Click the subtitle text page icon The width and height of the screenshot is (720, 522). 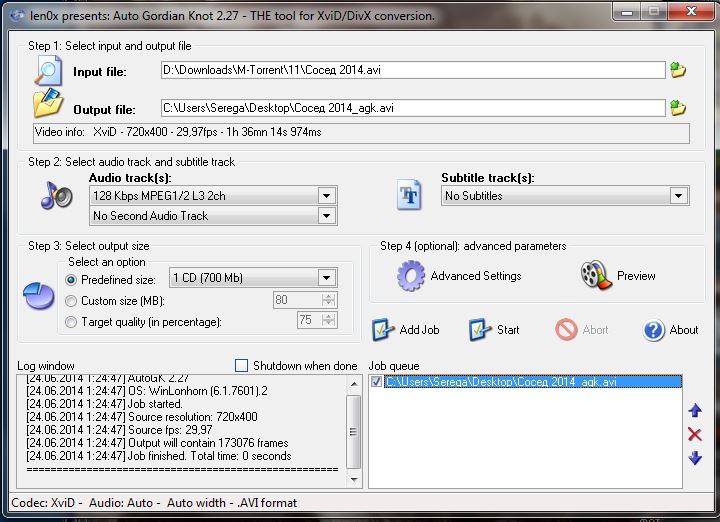tap(409, 195)
